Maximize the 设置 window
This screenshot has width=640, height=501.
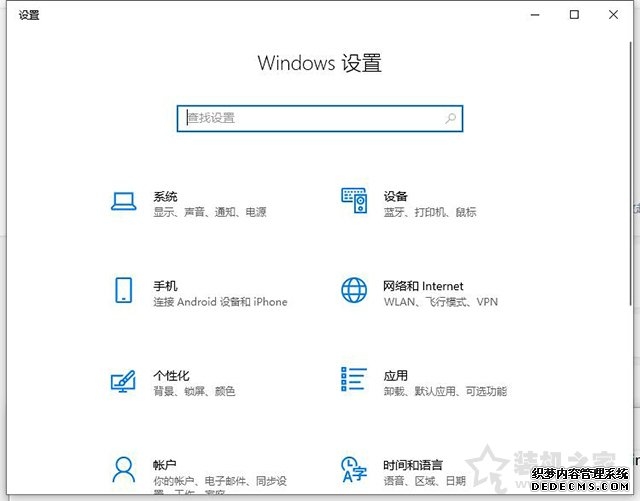pos(574,15)
